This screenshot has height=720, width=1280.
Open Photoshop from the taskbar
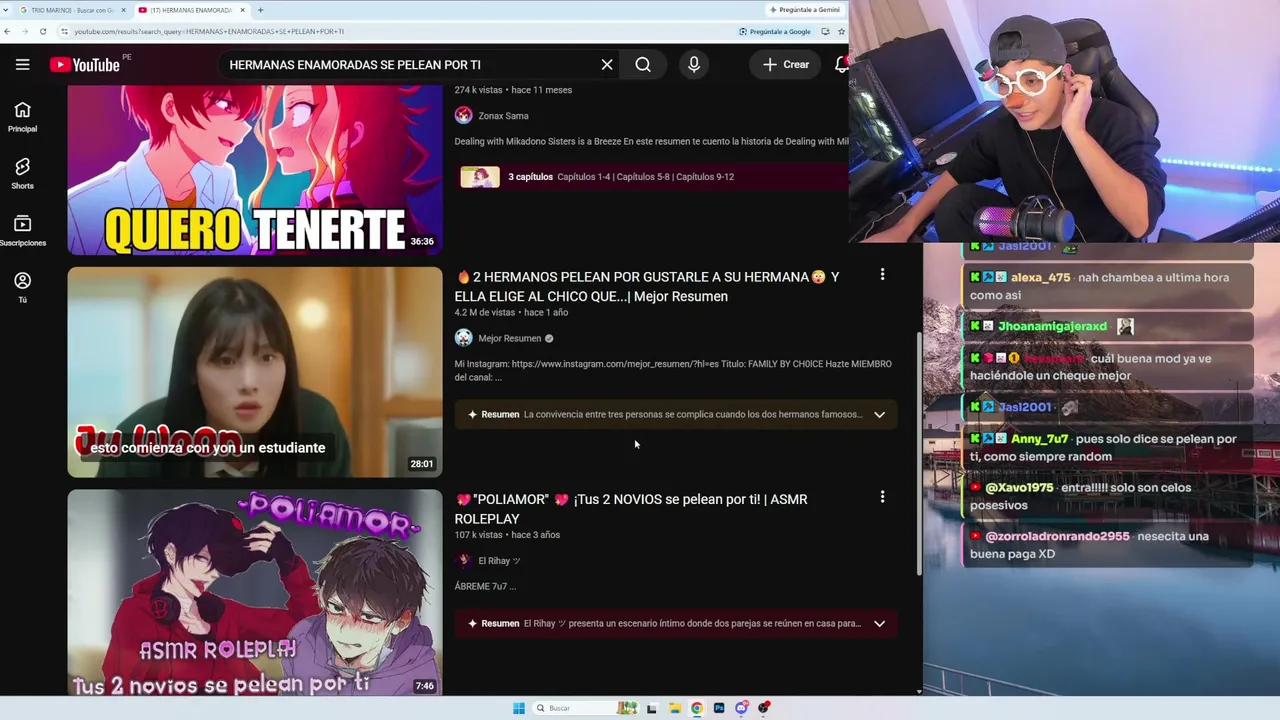[719, 708]
